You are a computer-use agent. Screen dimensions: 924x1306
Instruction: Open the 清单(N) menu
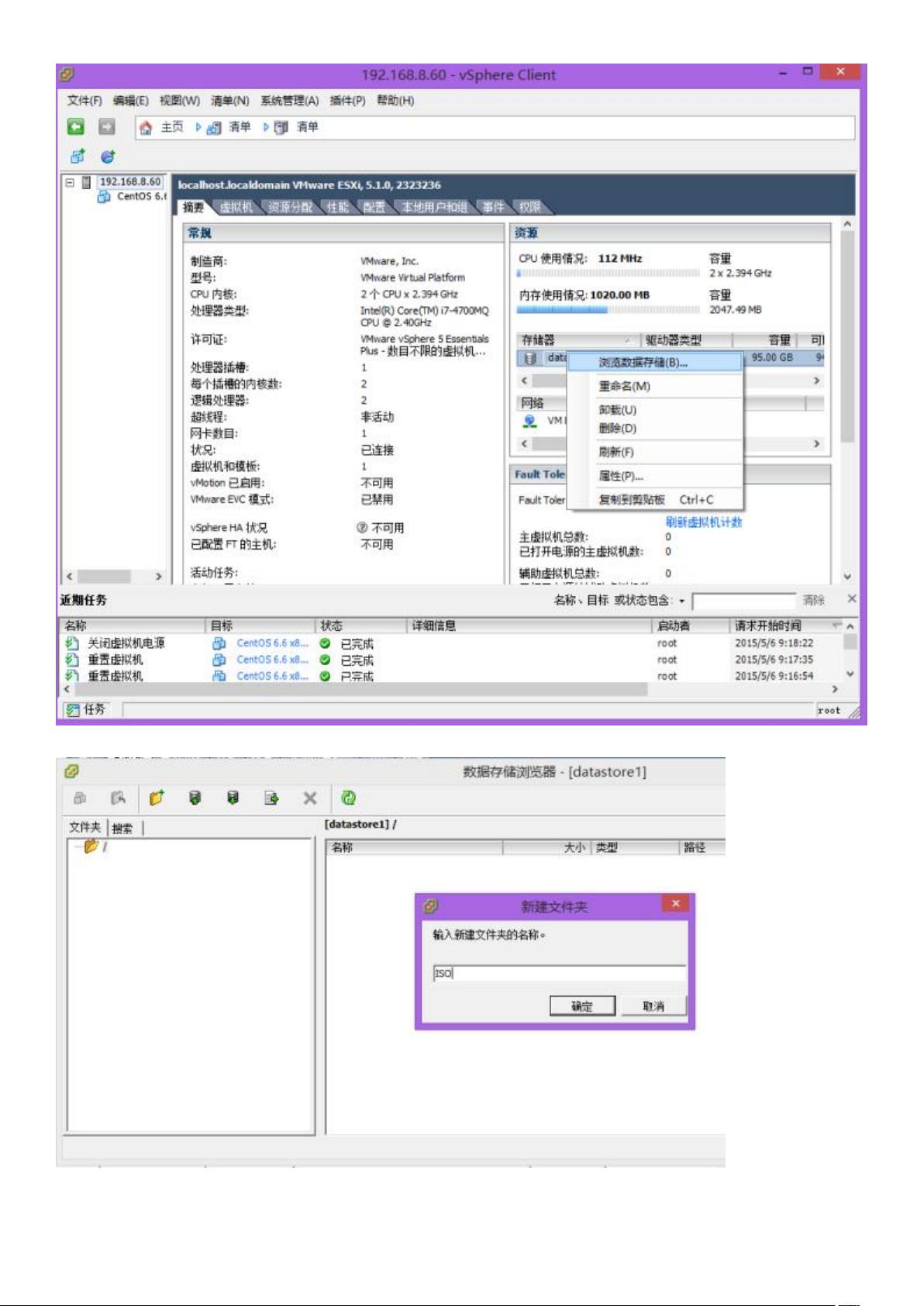229,101
